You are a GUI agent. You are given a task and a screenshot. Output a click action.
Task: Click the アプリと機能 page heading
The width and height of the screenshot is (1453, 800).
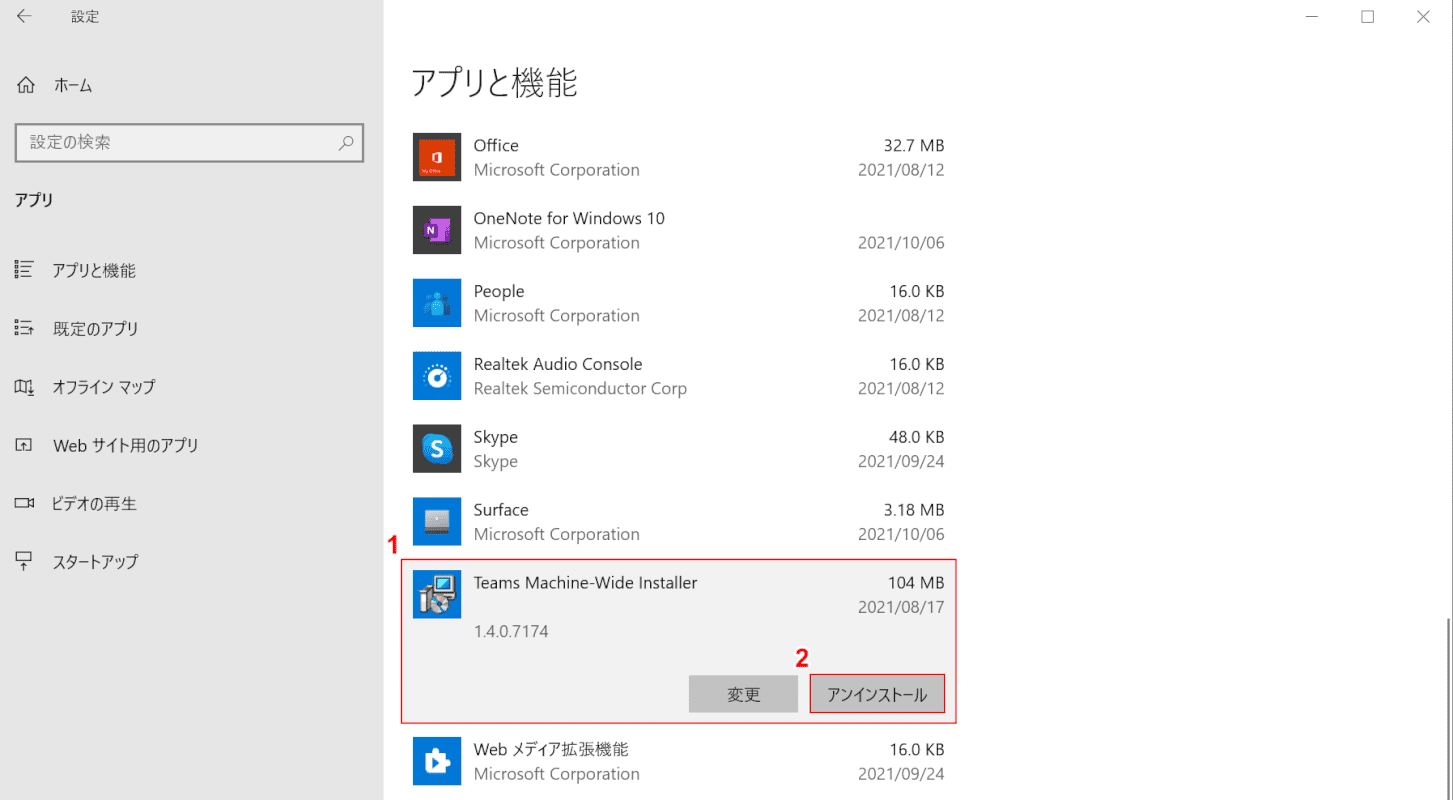pyautogui.click(x=495, y=83)
